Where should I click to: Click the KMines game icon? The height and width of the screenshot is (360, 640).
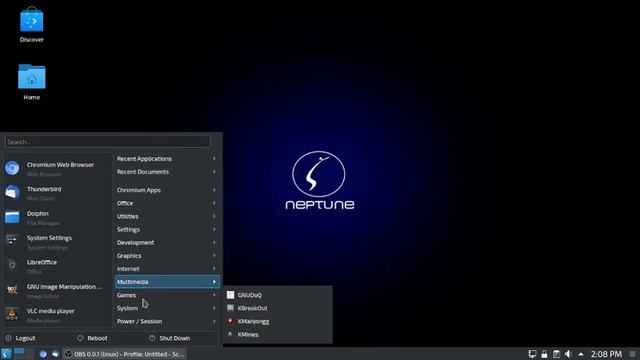tap(231, 334)
